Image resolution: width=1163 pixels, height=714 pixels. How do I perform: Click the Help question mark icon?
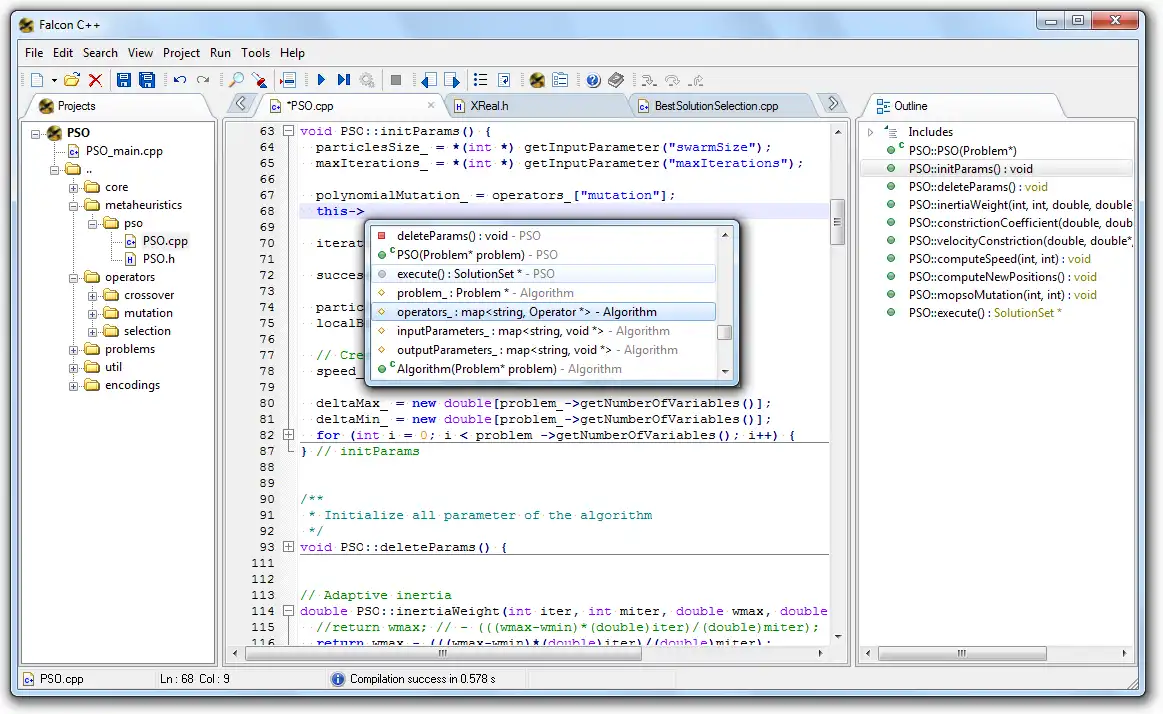(593, 80)
